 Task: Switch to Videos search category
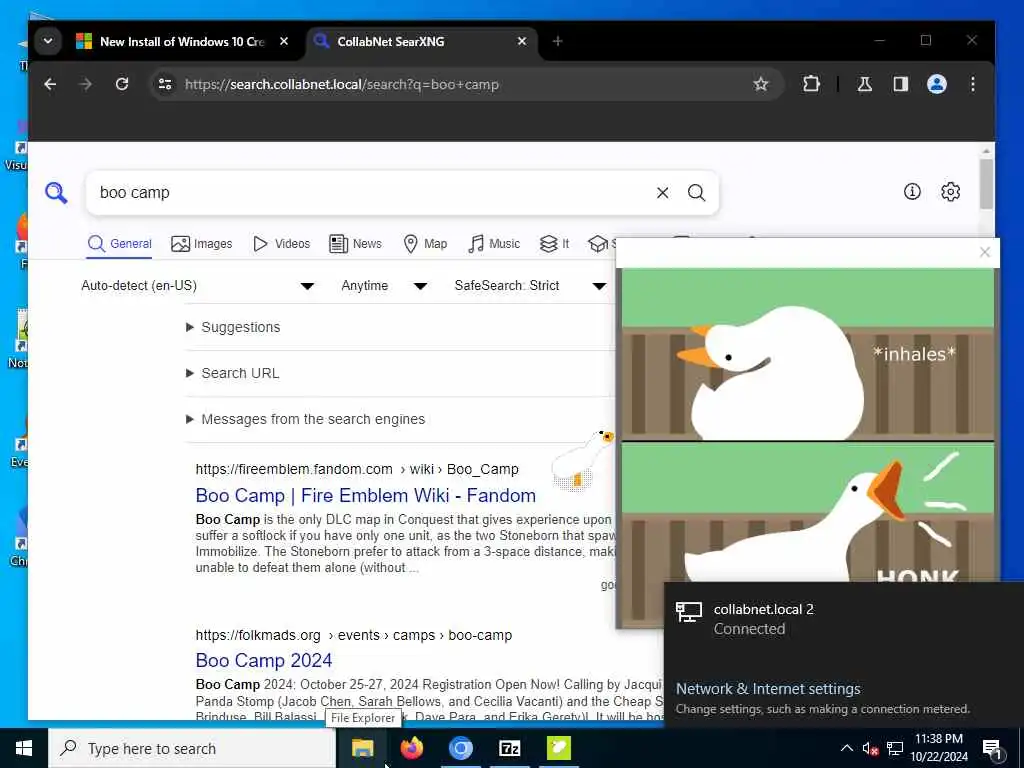click(x=281, y=244)
